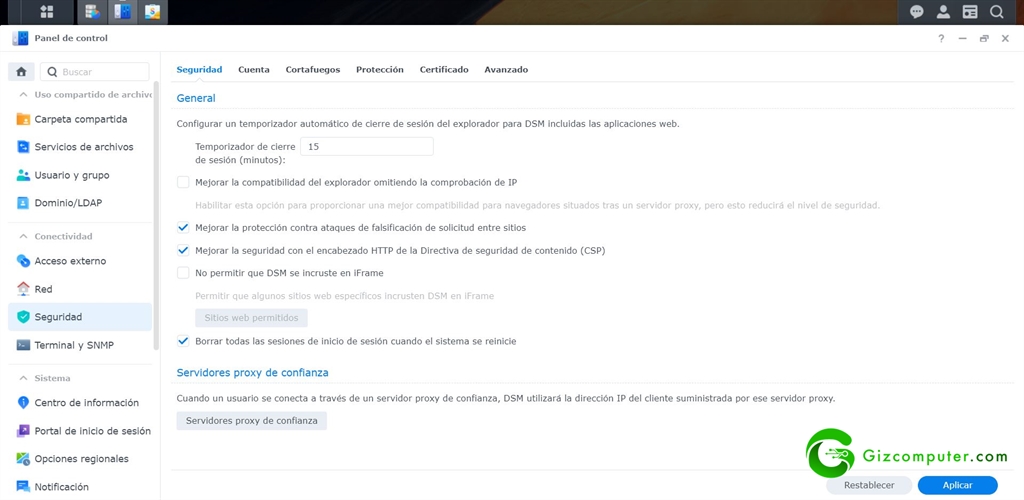This screenshot has height=500, width=1024.
Task: Toggle cross-site request forgery protection checkbox
Action: (183, 228)
